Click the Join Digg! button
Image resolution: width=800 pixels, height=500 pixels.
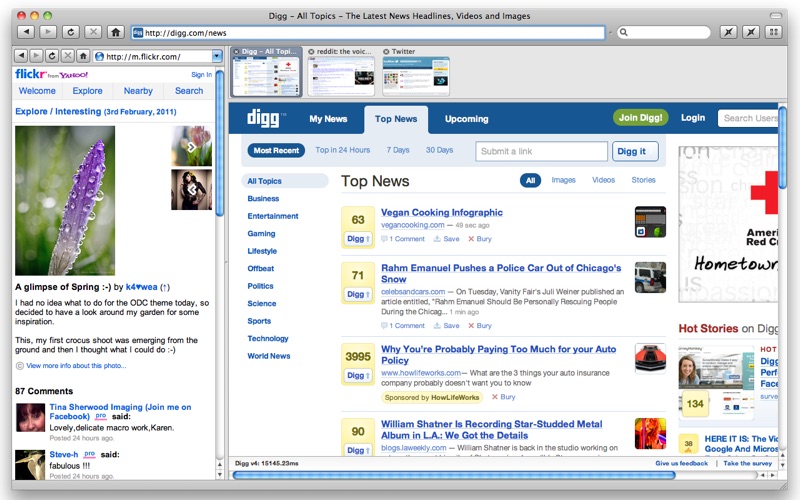point(640,118)
